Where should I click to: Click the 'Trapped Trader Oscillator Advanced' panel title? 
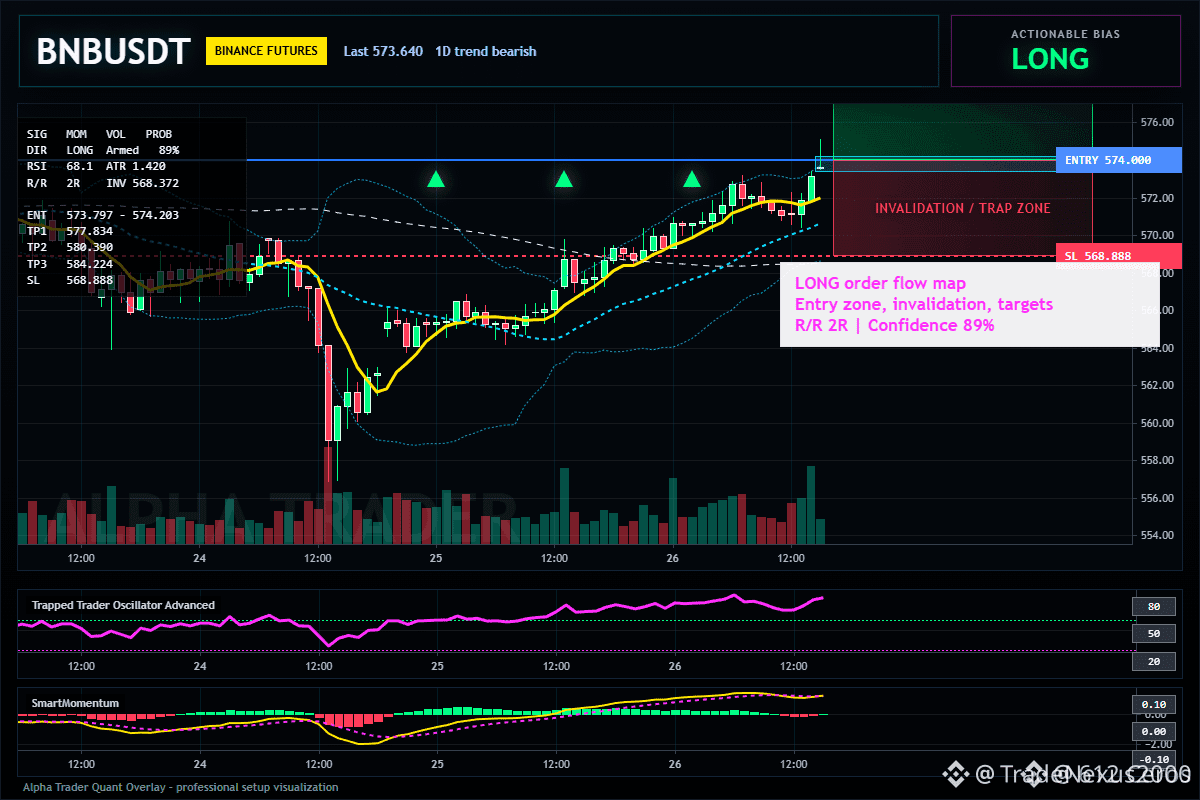(123, 605)
